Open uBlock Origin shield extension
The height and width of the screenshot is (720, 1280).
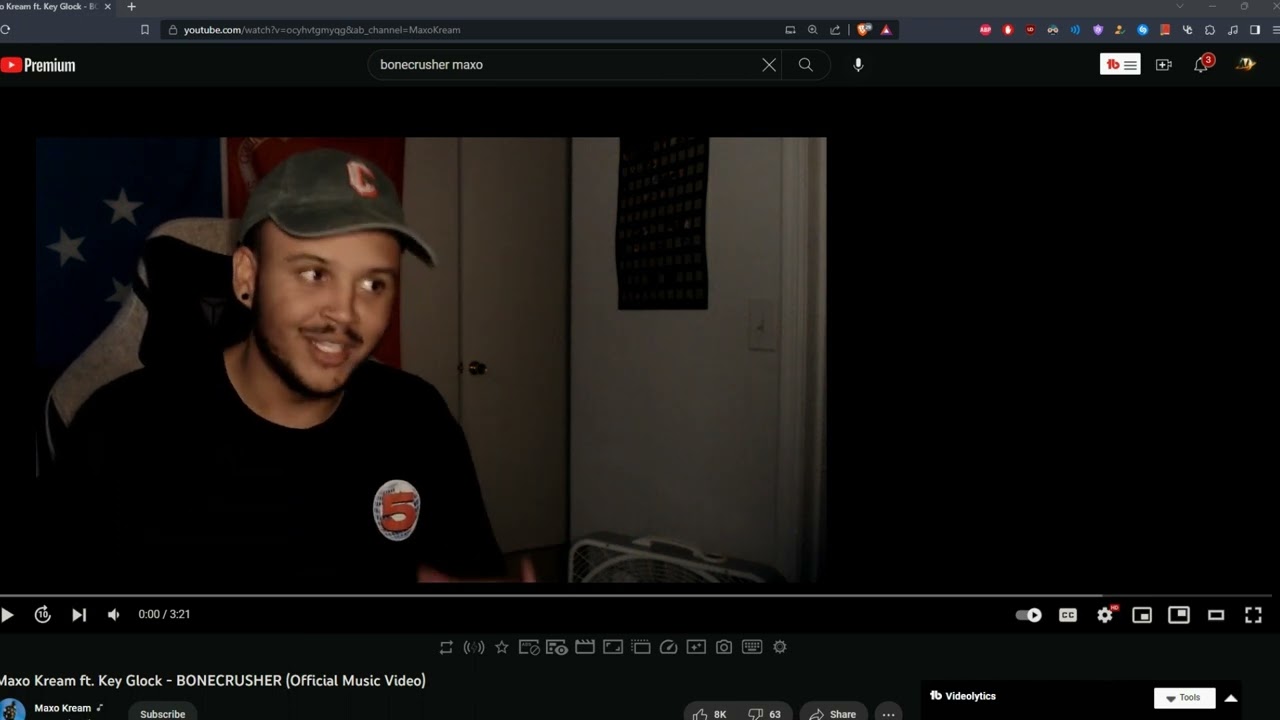point(1030,30)
